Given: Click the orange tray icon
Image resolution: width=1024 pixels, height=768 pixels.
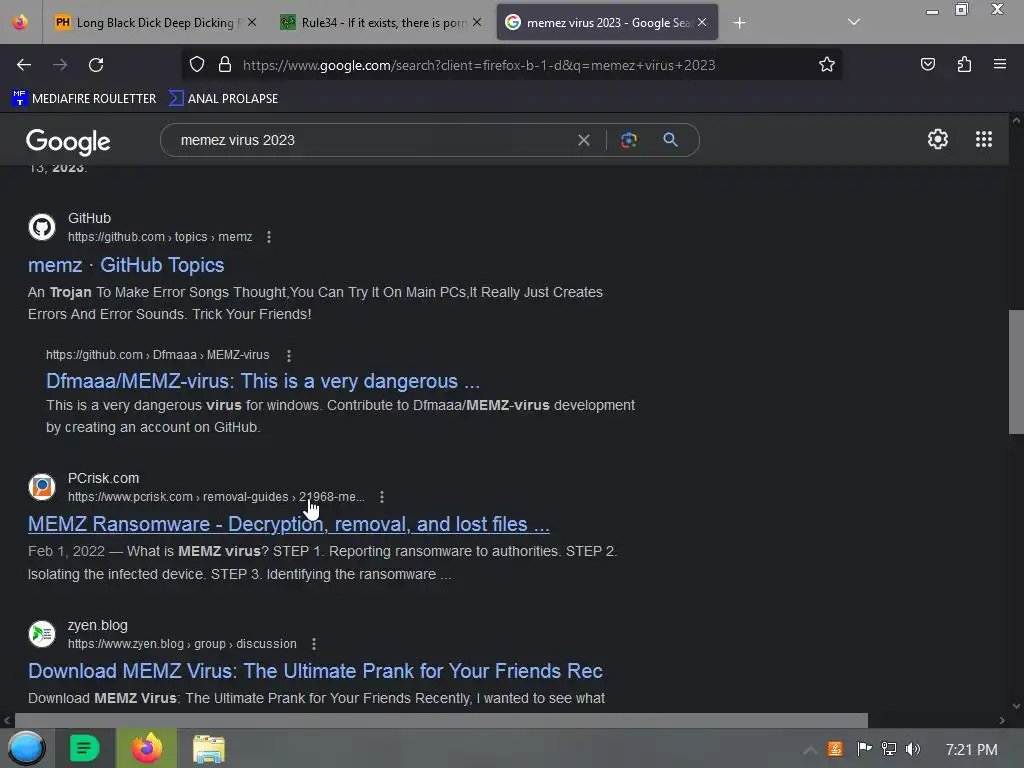Looking at the screenshot, I should [835, 749].
